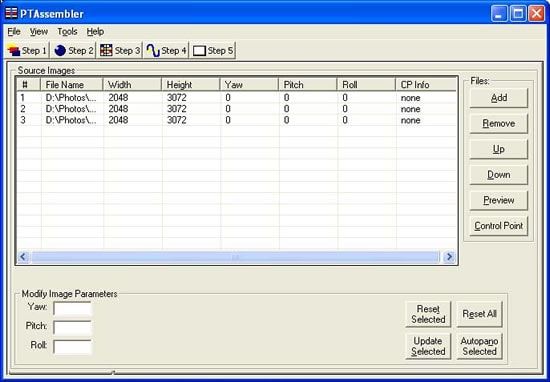550x382 pixels.
Task: Click the Yaw column header
Action: tap(249, 85)
